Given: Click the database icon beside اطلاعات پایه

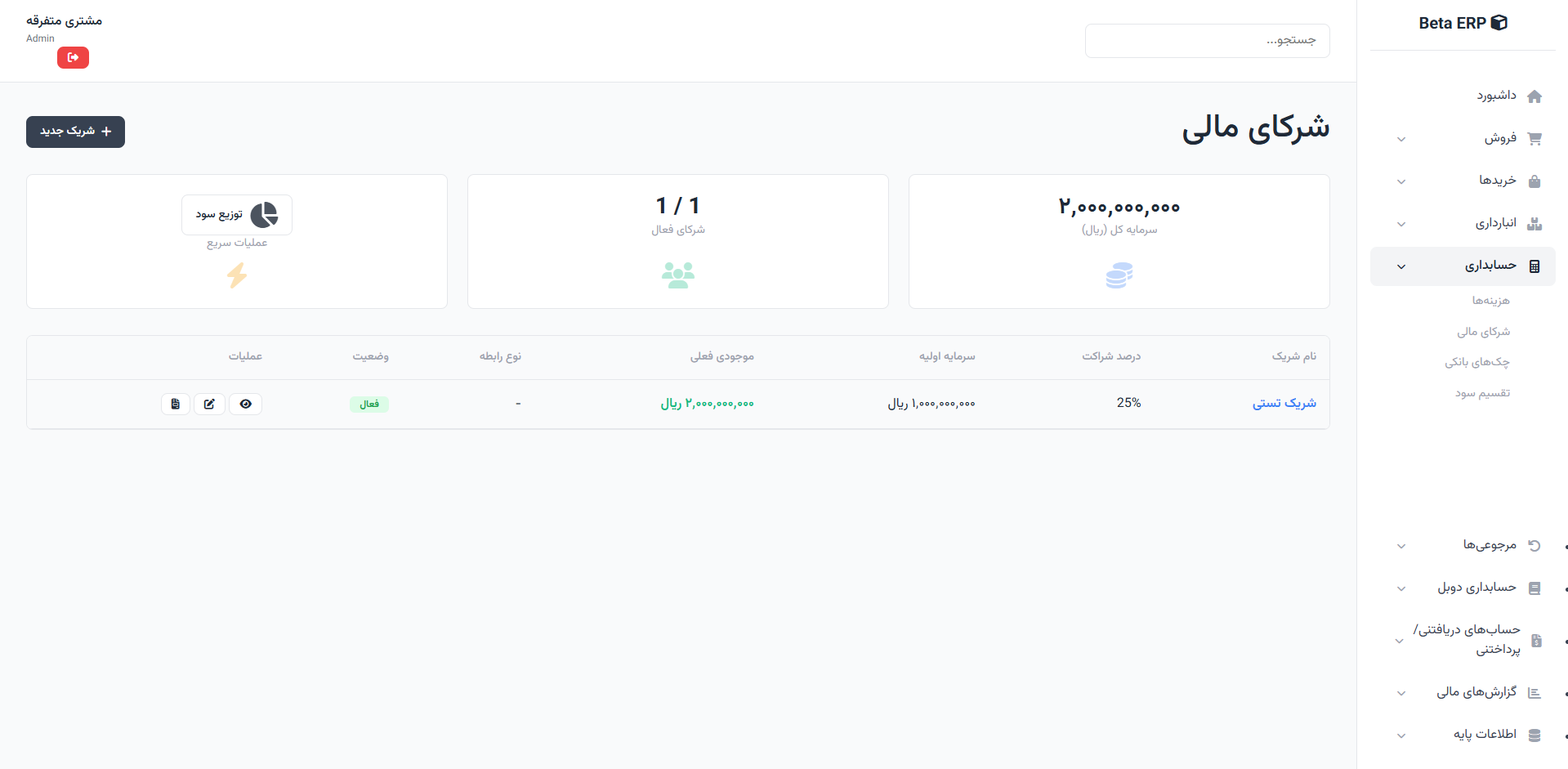Looking at the screenshot, I should click(1534, 735).
